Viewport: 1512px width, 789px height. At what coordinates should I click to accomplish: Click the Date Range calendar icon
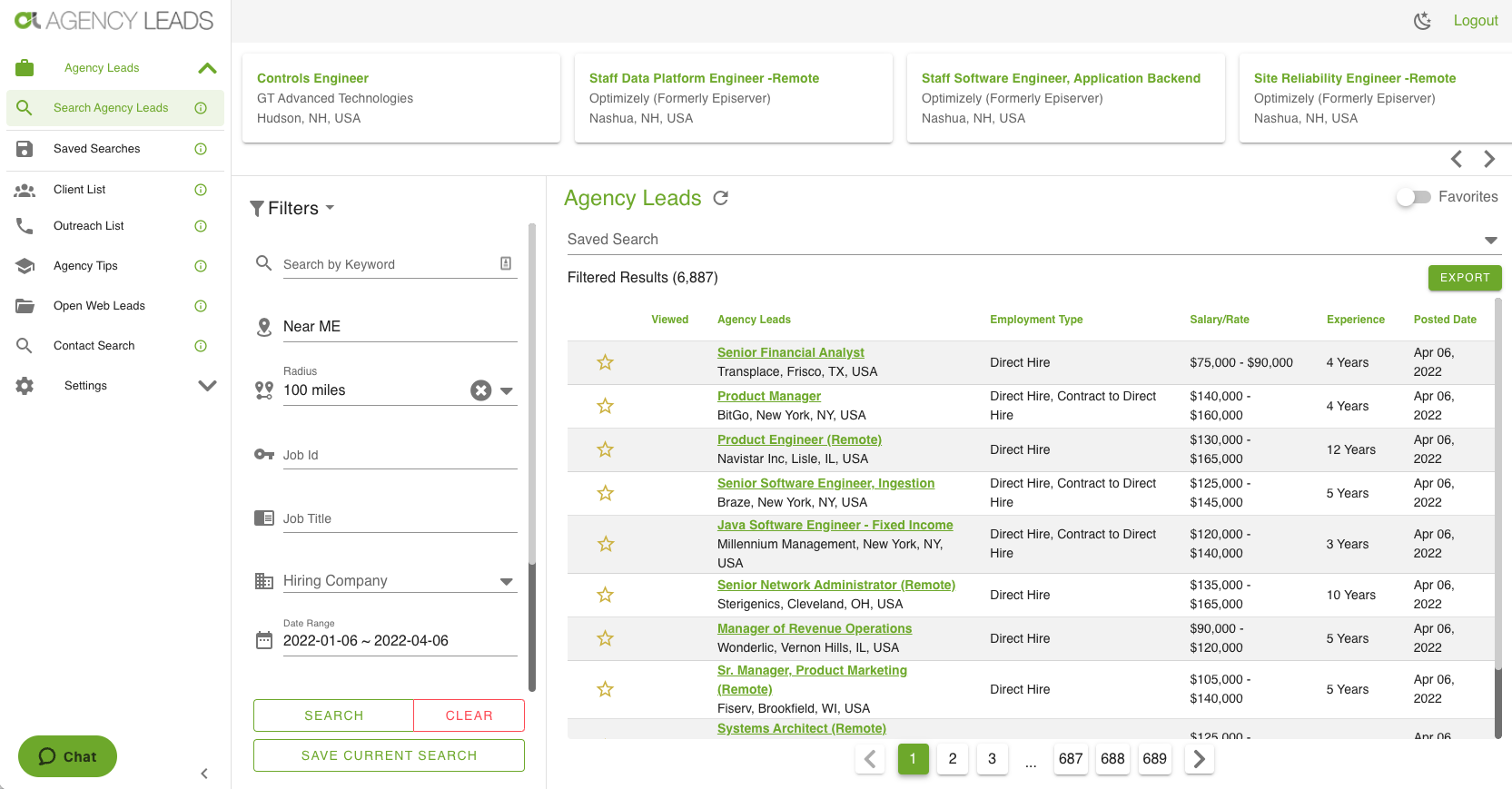[264, 640]
